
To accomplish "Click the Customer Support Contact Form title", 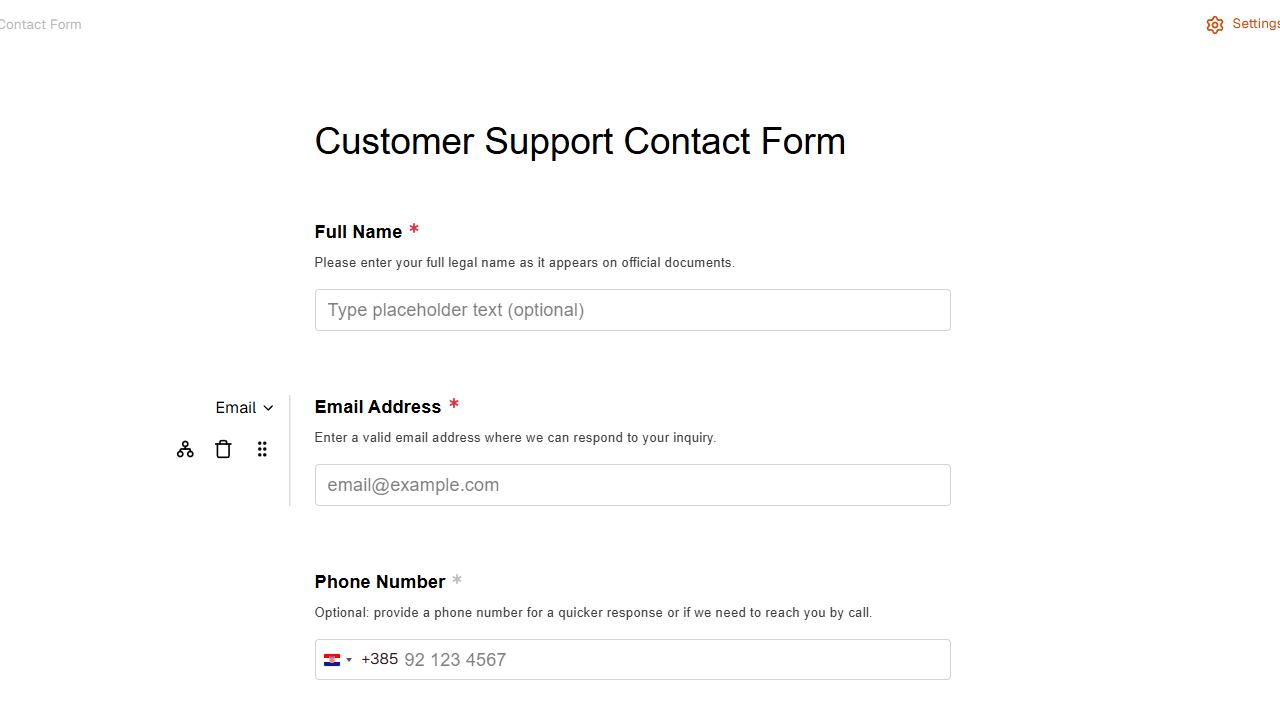I will click(x=580, y=141).
